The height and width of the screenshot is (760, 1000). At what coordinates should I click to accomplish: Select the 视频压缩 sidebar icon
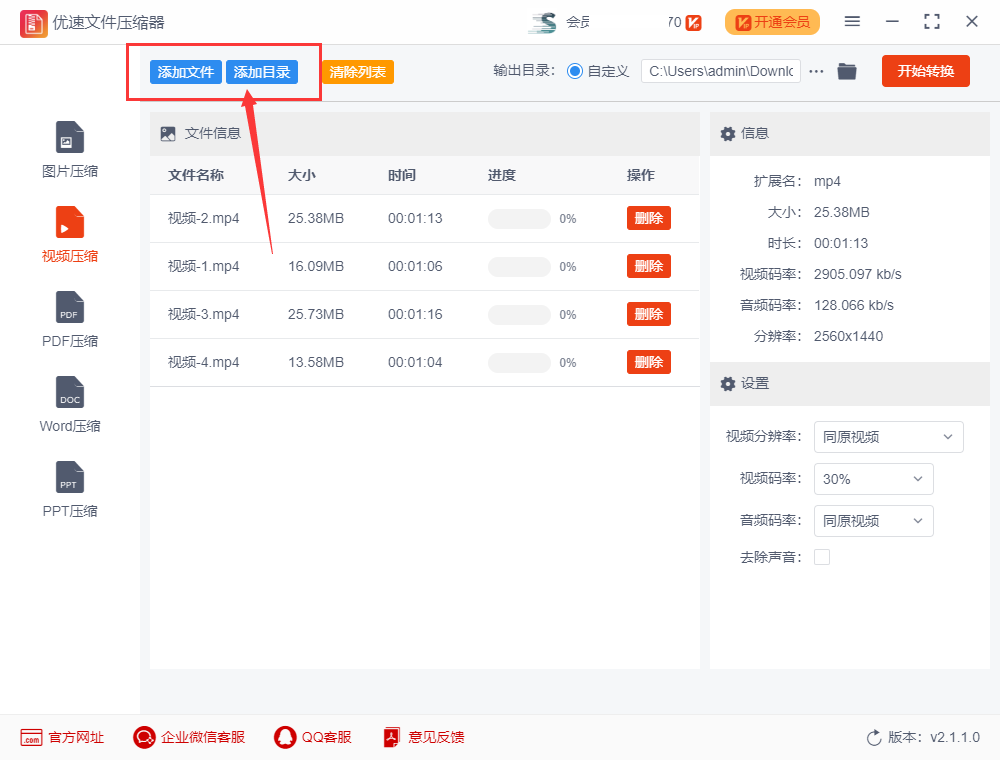(69, 233)
